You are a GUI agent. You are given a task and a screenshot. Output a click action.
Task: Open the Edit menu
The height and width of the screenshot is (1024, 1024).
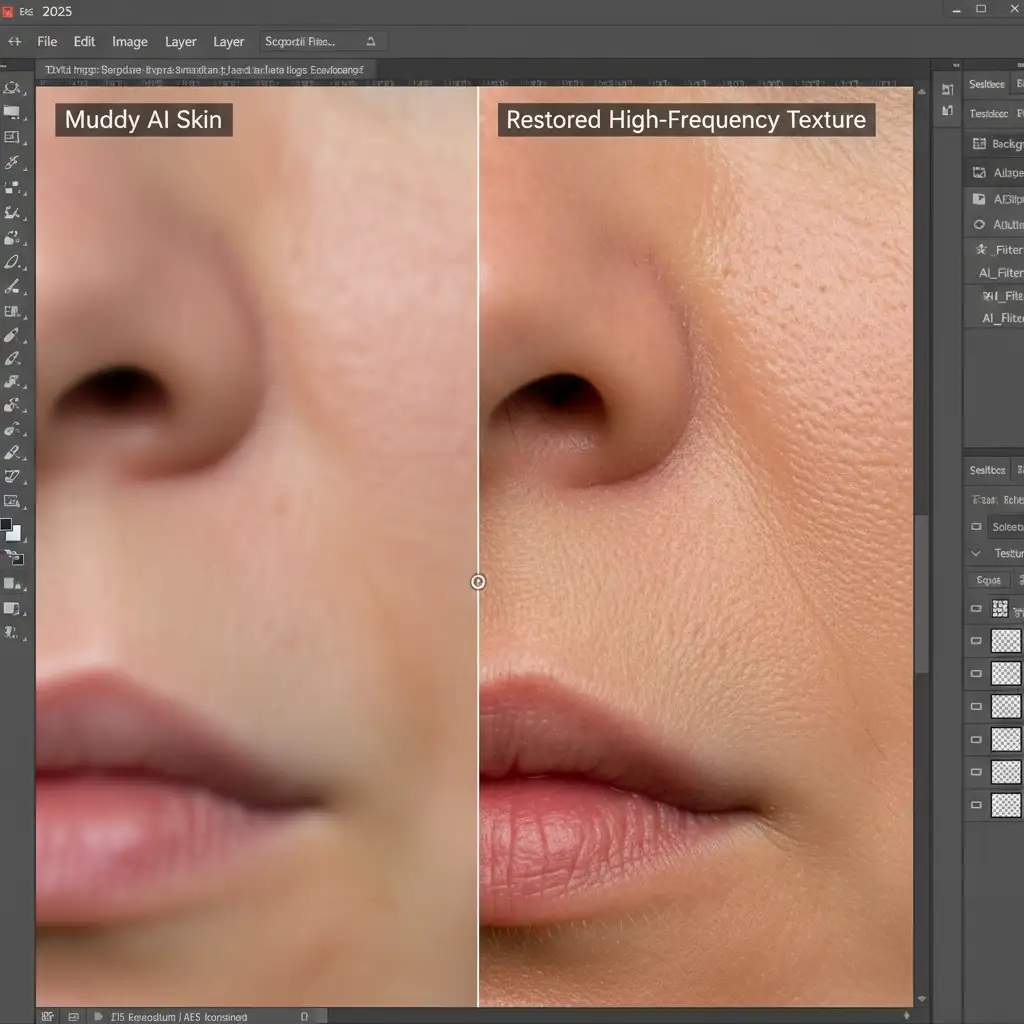click(85, 41)
